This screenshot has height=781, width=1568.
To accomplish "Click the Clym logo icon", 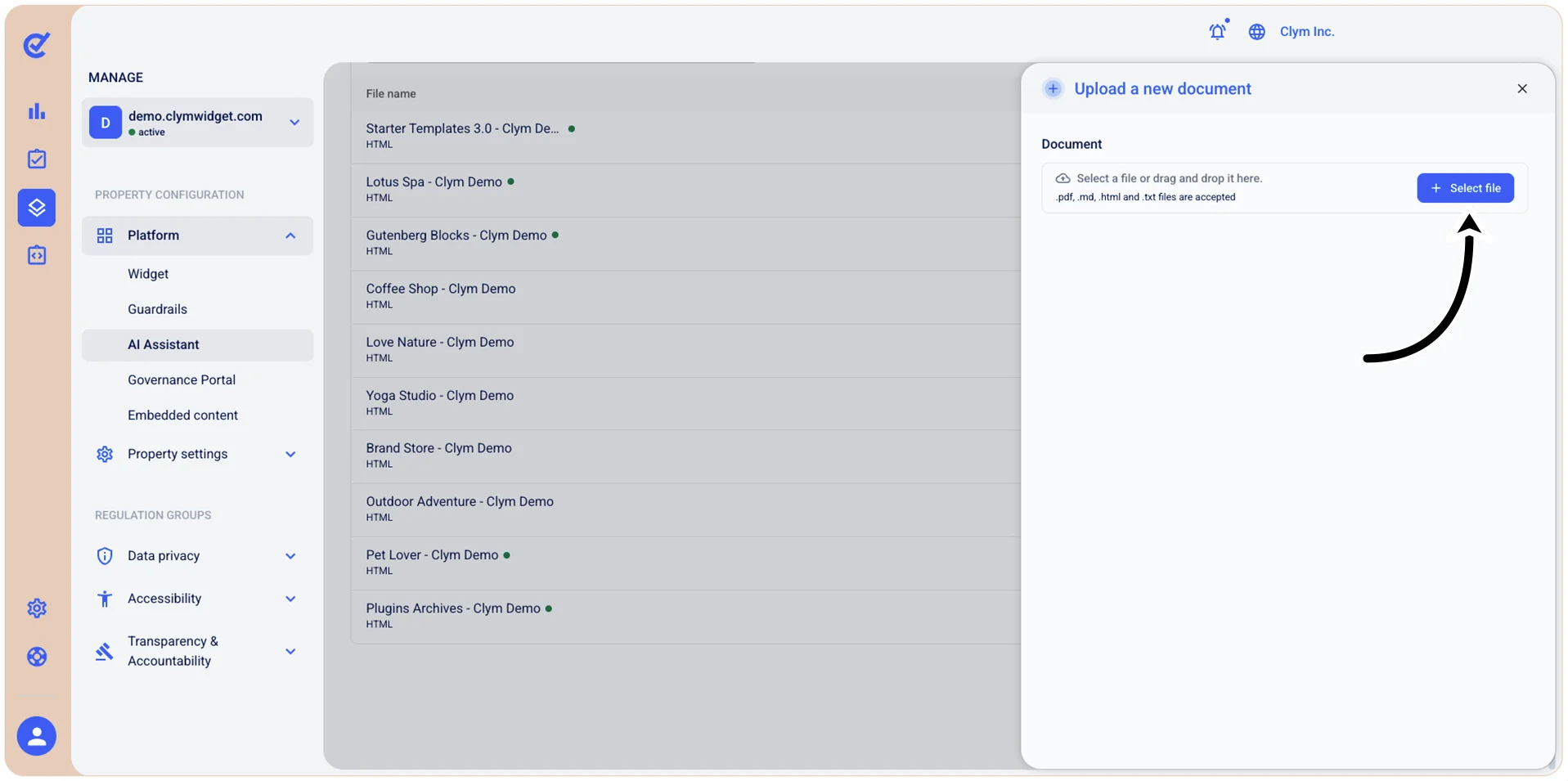I will 37,45.
